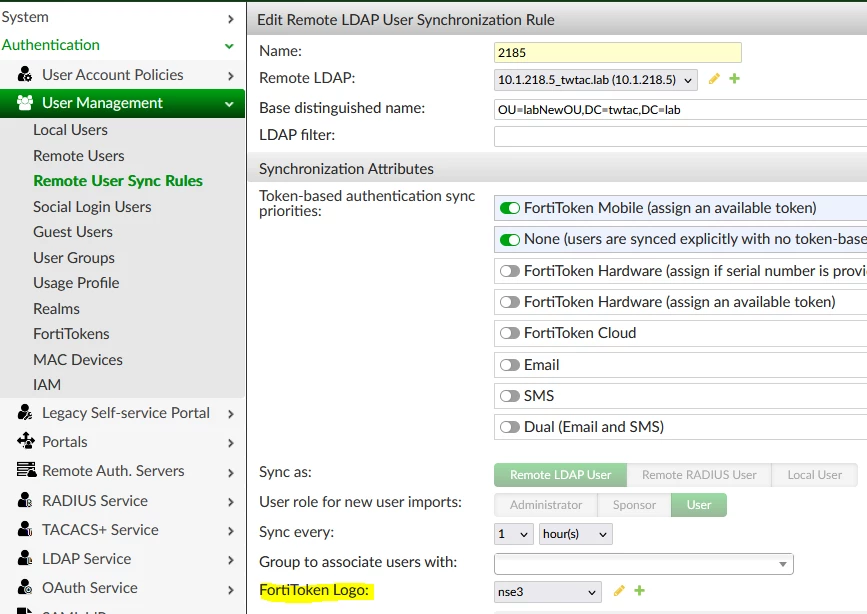Viewport: 867px width, 614px height.
Task: Collapse the Authentication section chevron
Action: tap(229, 46)
